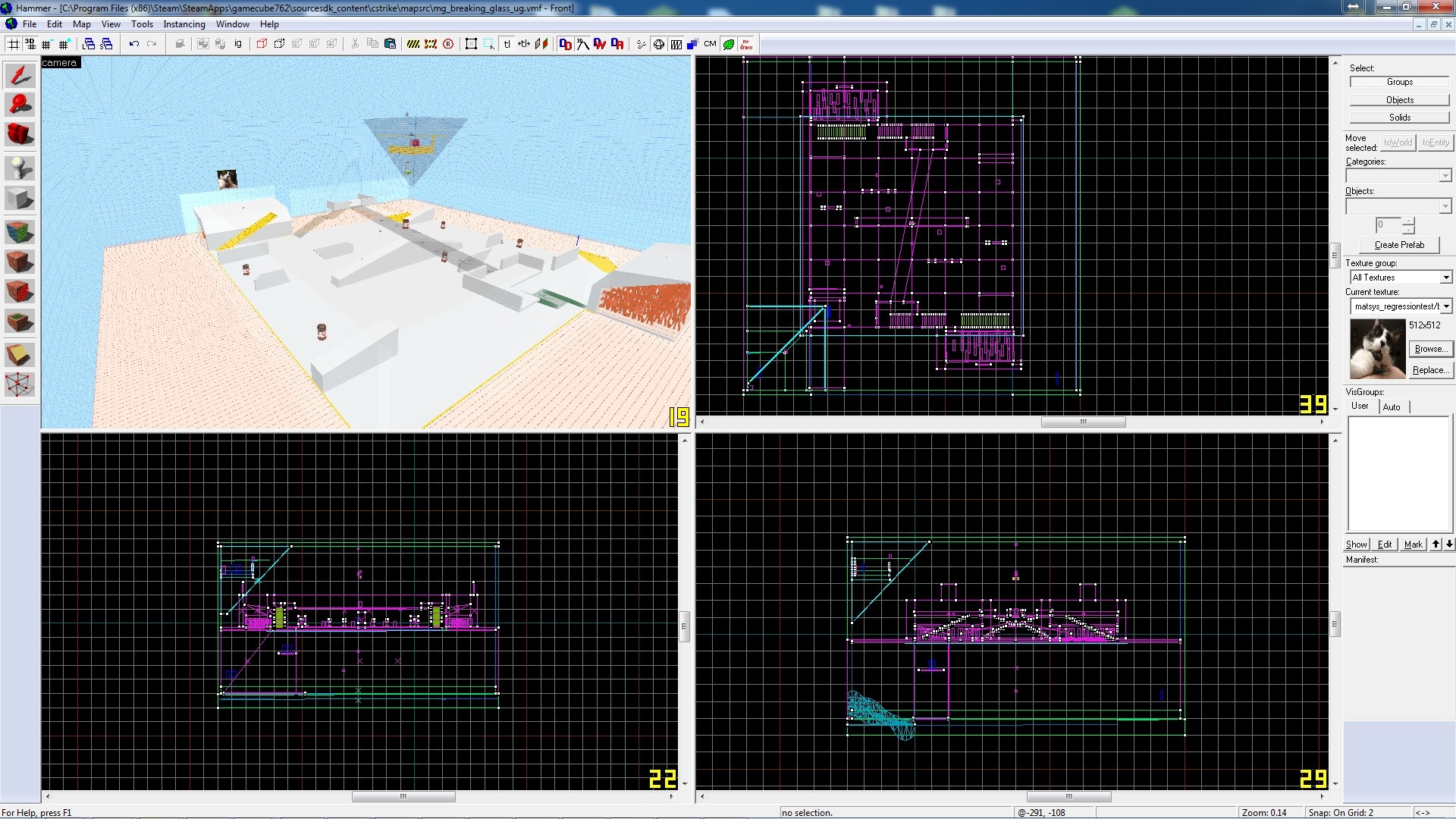This screenshot has height=819, width=1456.
Task: Toggle snap to grid
Action: coord(14,44)
